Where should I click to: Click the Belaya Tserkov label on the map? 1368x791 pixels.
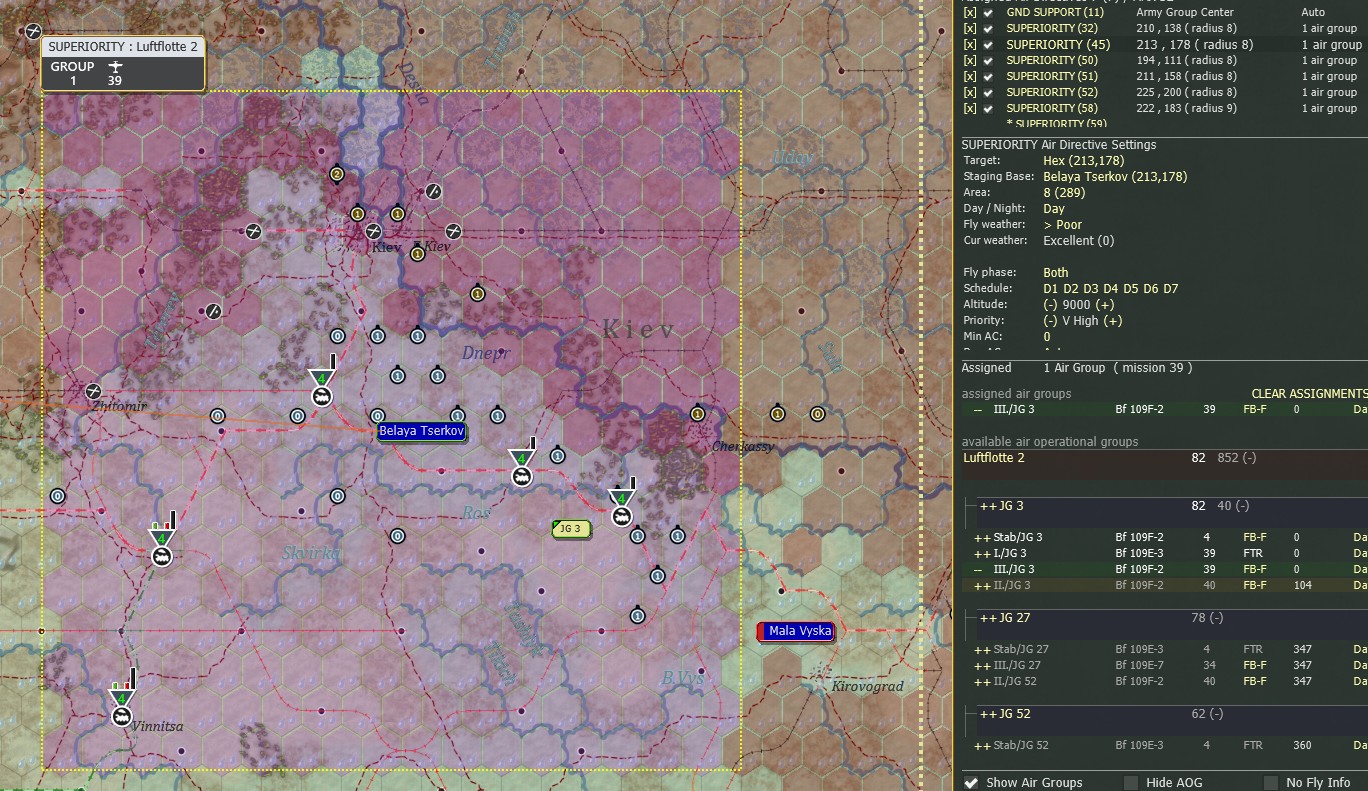coord(422,431)
